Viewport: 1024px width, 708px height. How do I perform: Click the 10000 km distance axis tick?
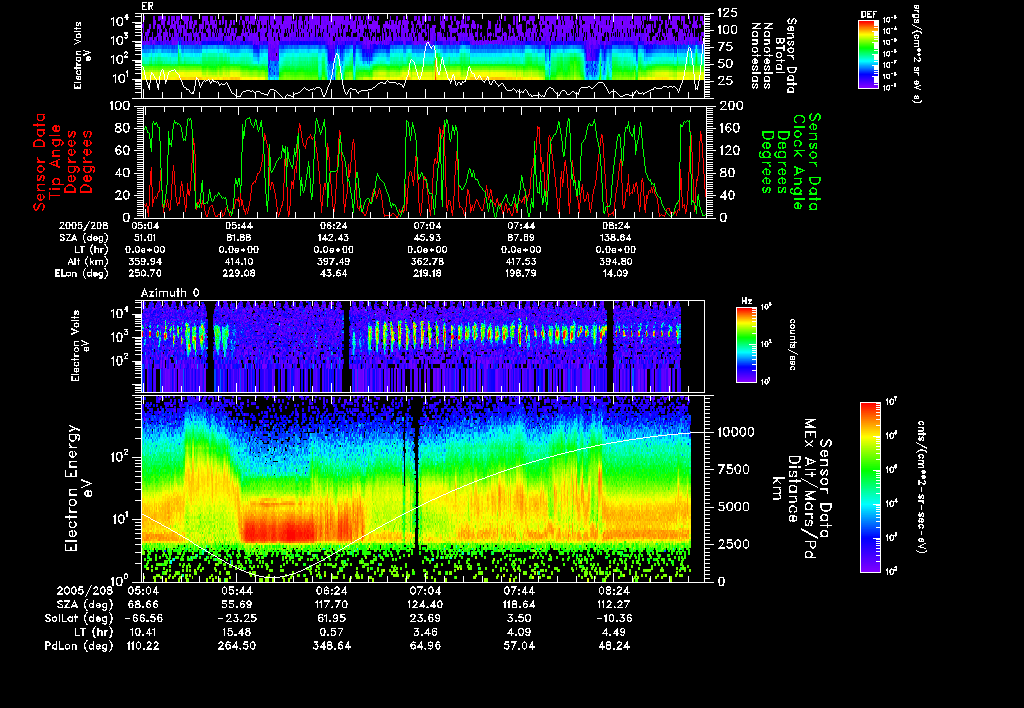tap(735, 432)
